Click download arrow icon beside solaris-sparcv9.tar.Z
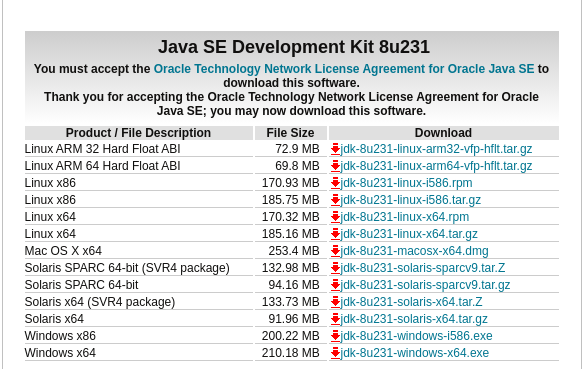The width and height of the screenshot is (585, 369). point(335,268)
